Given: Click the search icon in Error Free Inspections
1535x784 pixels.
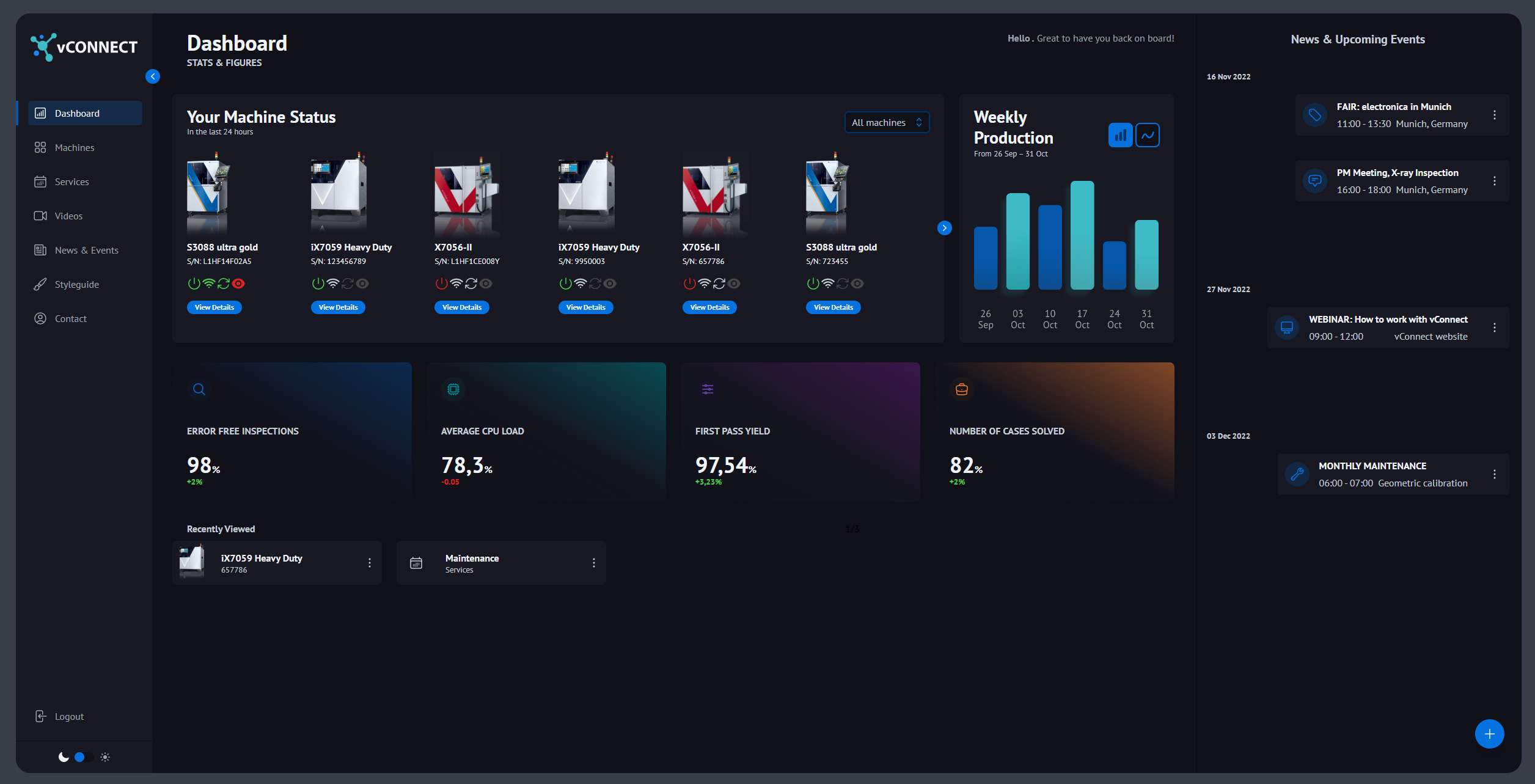Looking at the screenshot, I should 199,389.
